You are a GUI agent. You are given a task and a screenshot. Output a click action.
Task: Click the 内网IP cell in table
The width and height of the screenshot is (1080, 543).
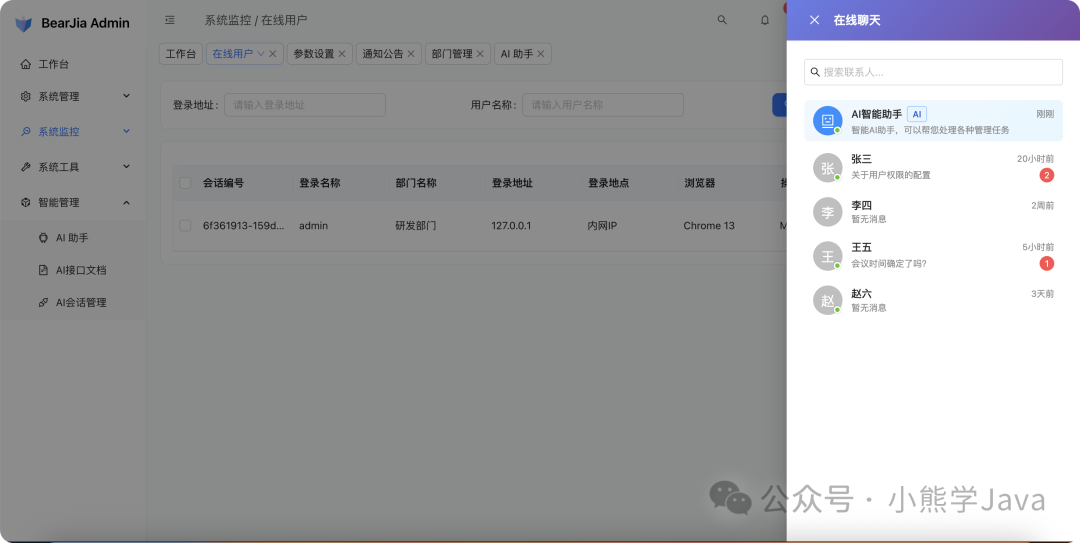(x=602, y=225)
